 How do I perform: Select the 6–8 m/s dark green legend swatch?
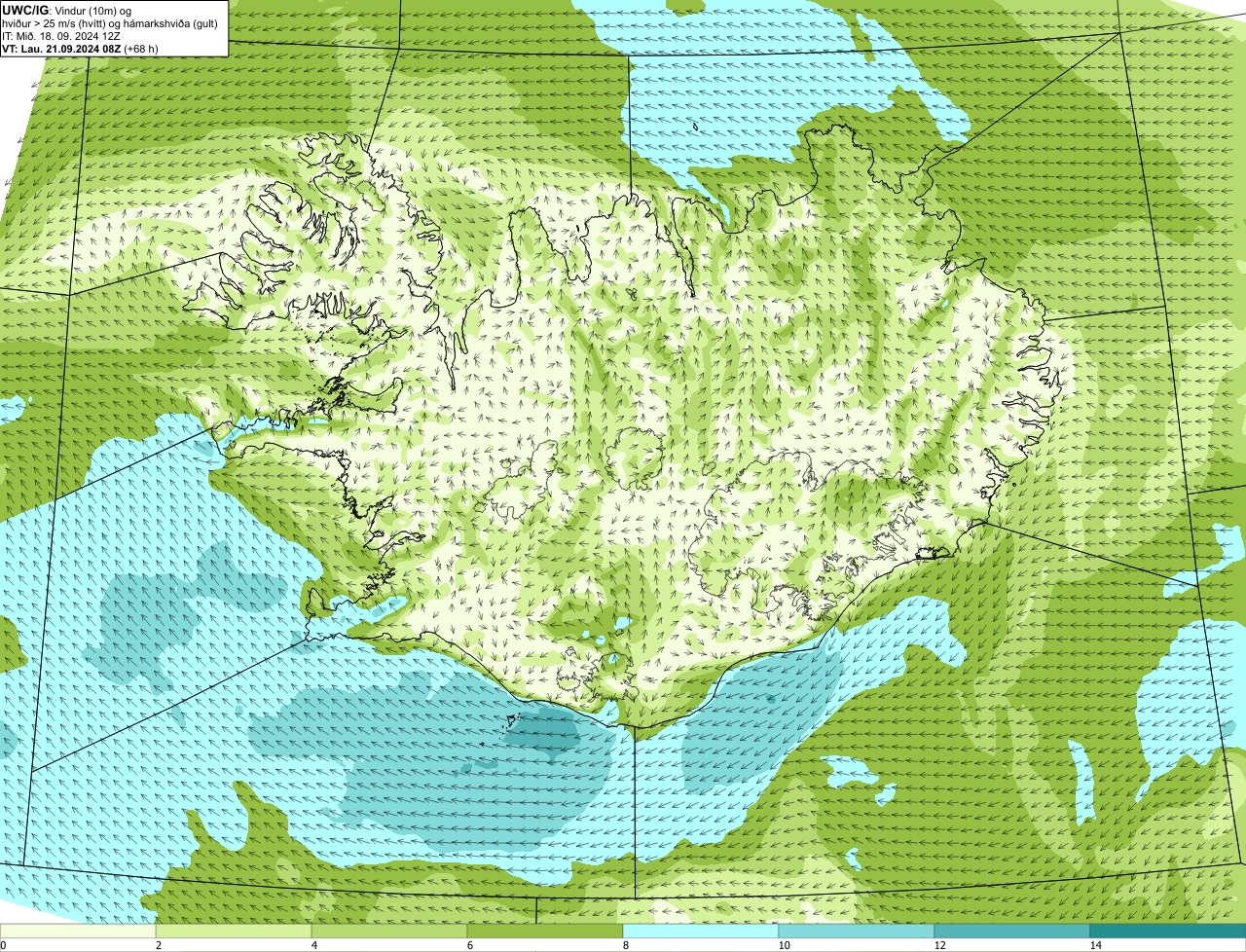click(545, 931)
